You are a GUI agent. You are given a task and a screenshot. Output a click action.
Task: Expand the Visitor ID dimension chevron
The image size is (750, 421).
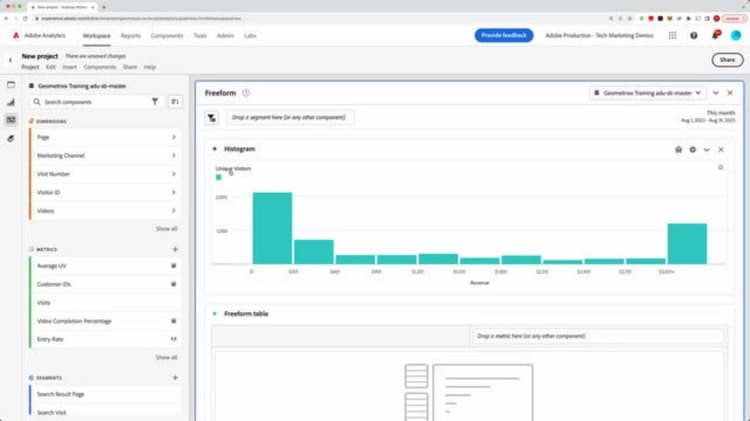[x=174, y=192]
